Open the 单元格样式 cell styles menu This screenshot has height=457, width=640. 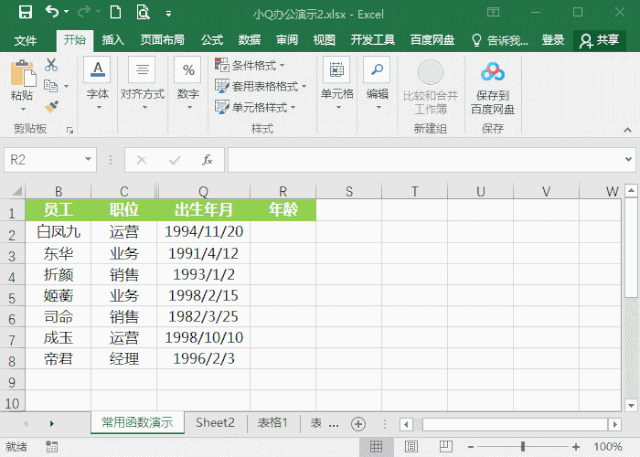coord(255,107)
